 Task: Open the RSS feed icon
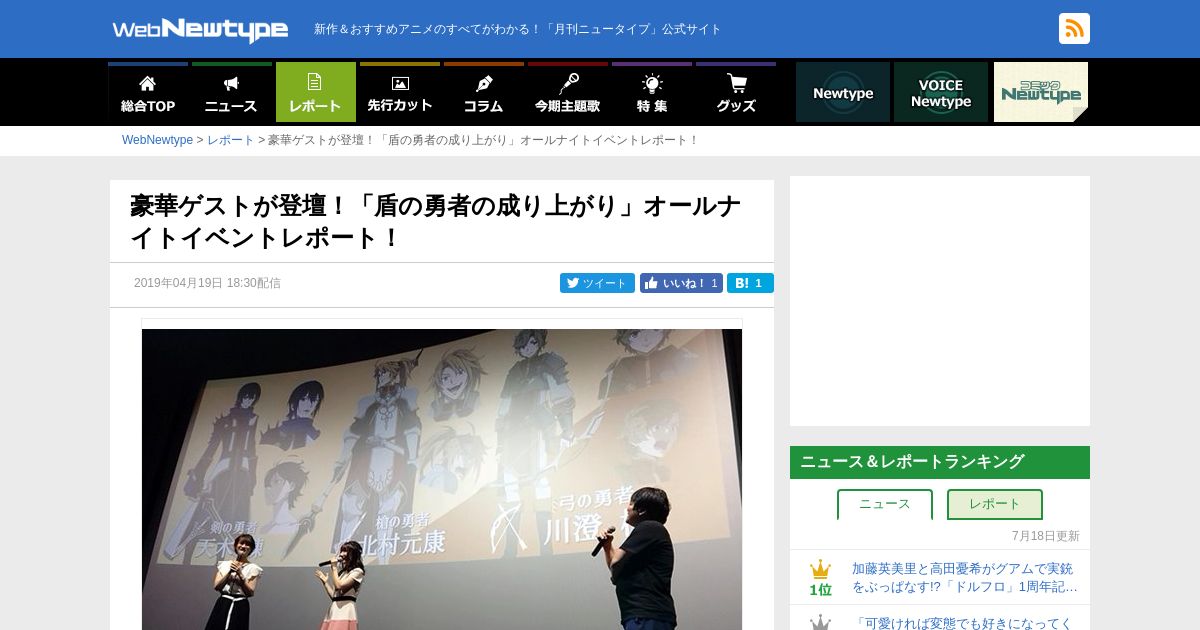tap(1074, 28)
